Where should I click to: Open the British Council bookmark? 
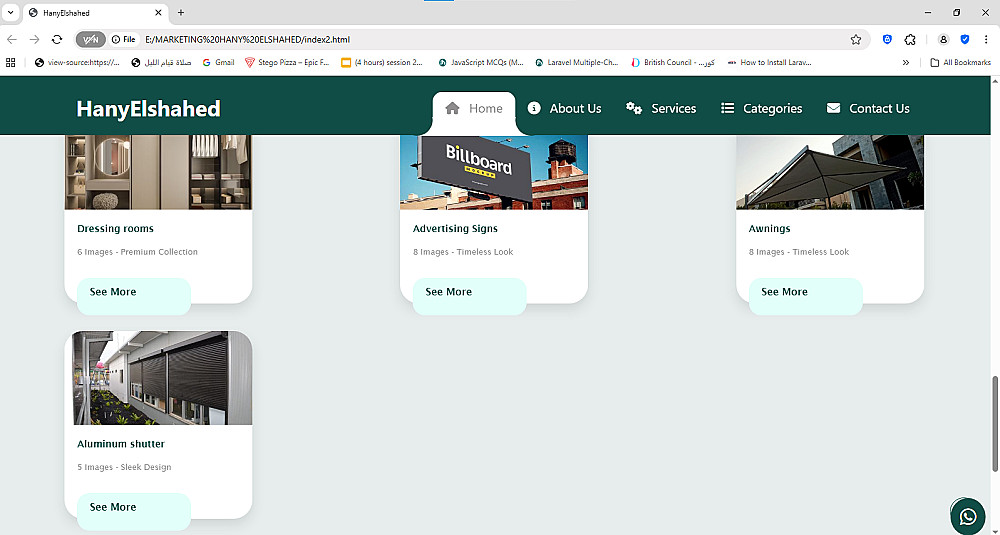click(673, 62)
